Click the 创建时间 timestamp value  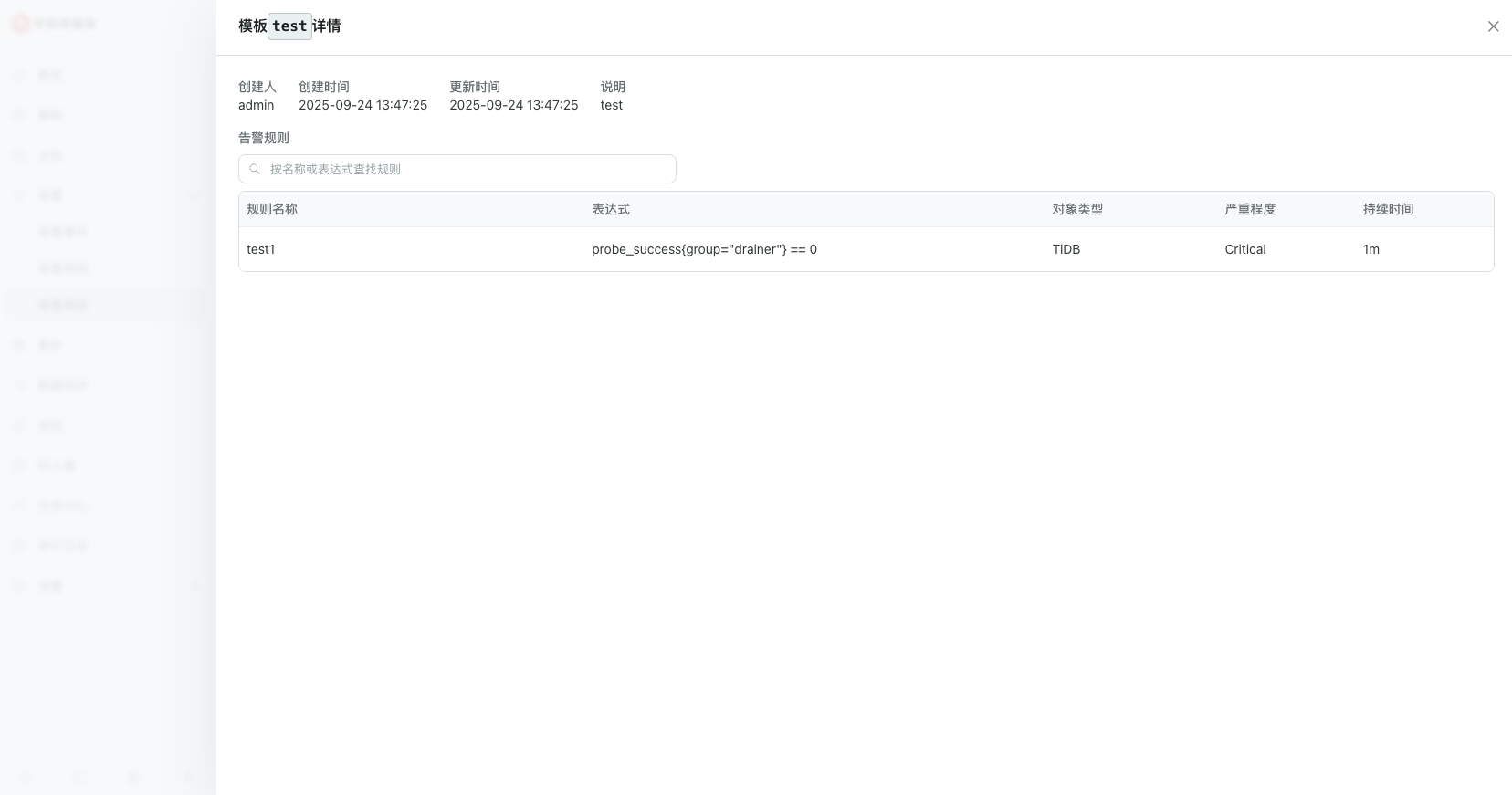[362, 105]
